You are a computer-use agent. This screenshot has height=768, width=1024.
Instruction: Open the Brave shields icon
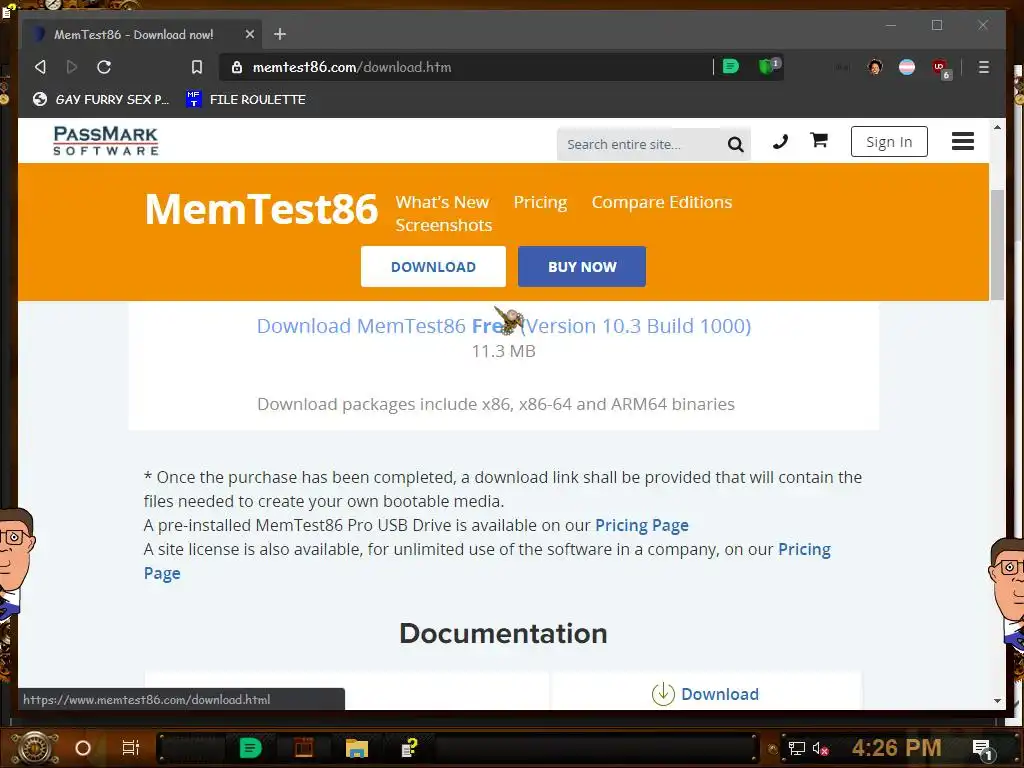point(767,66)
